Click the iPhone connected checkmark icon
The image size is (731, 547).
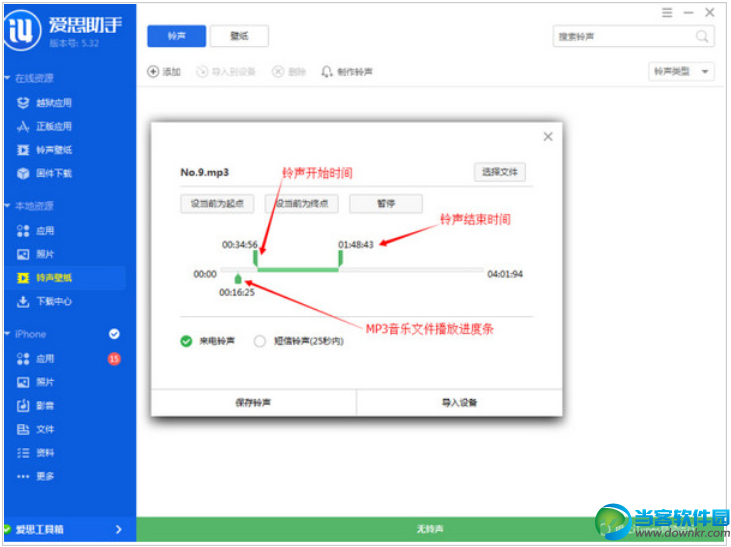[114, 334]
